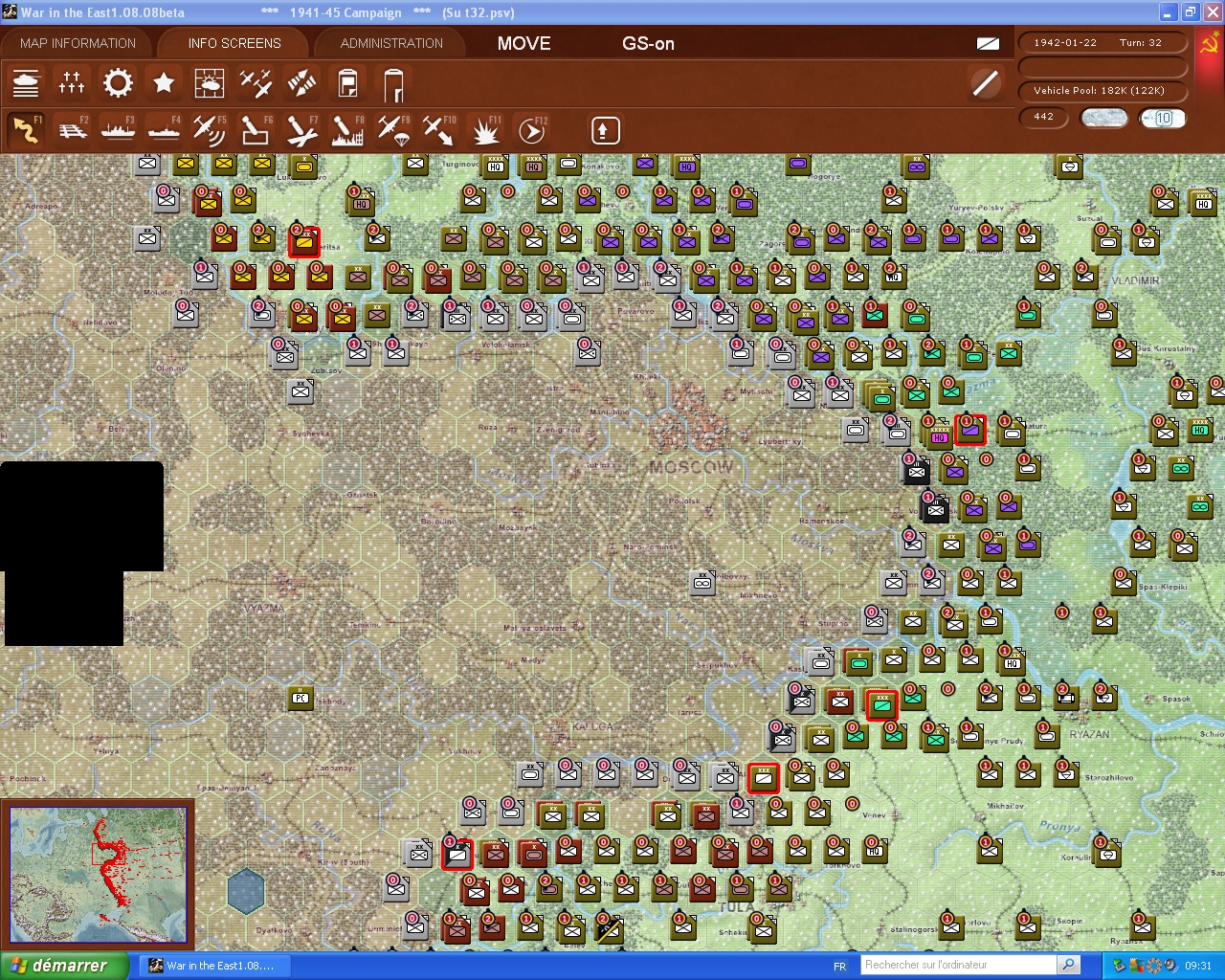Click the strategic minimap thumbnail

98,875
